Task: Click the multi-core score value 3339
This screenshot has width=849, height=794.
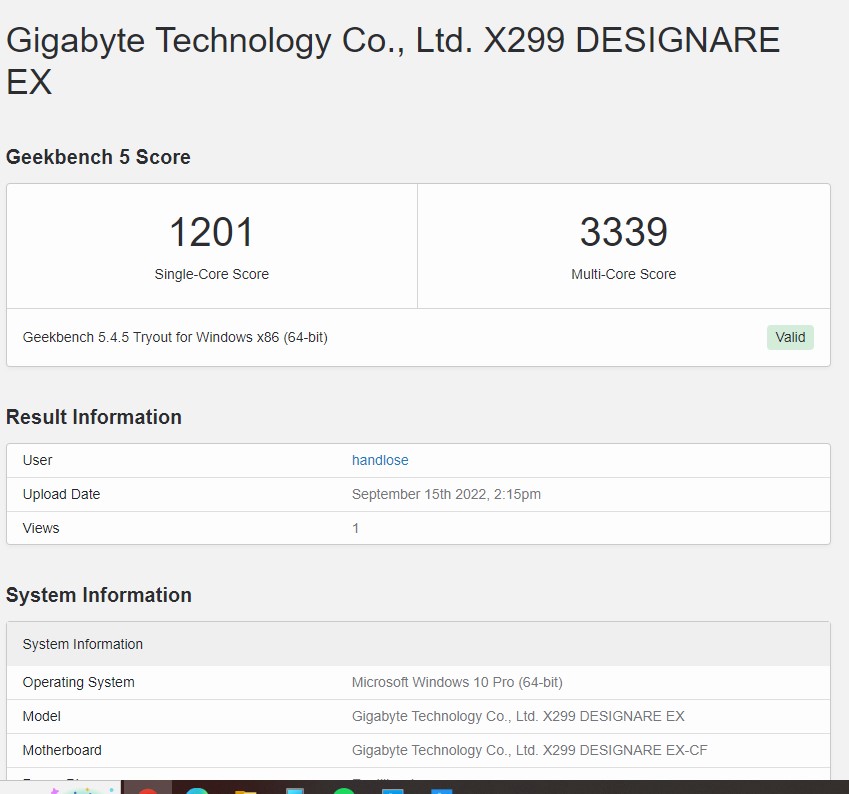Action: pyautogui.click(x=623, y=232)
